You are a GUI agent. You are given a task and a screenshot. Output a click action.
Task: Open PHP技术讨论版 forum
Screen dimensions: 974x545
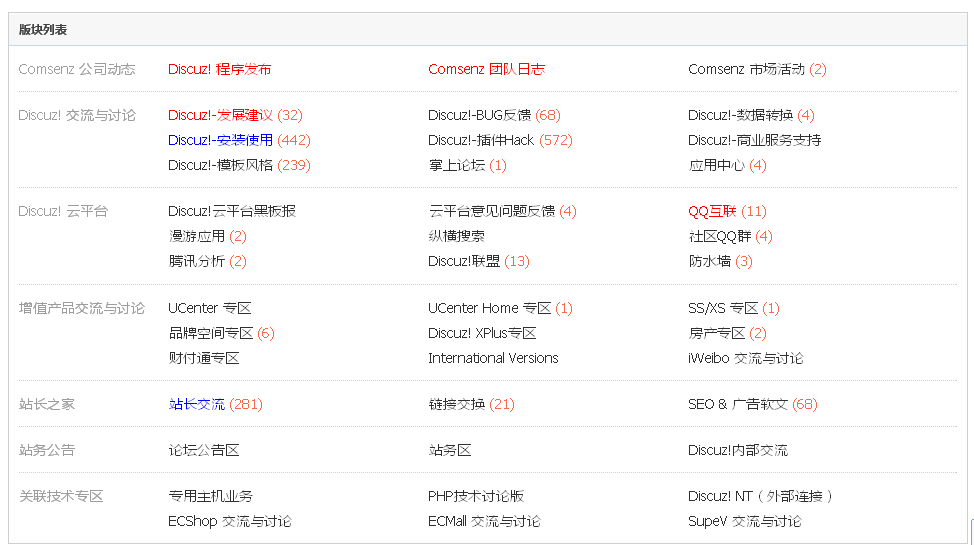click(x=476, y=496)
